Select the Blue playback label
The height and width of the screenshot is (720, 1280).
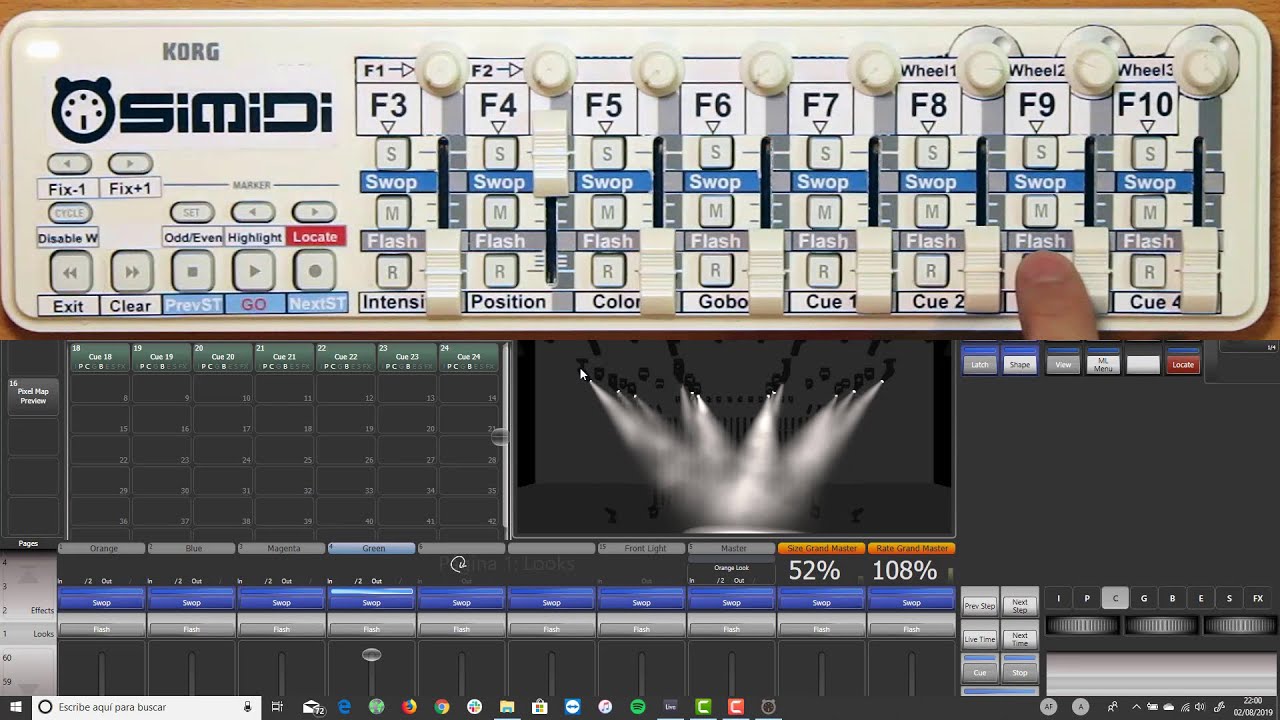[193, 548]
